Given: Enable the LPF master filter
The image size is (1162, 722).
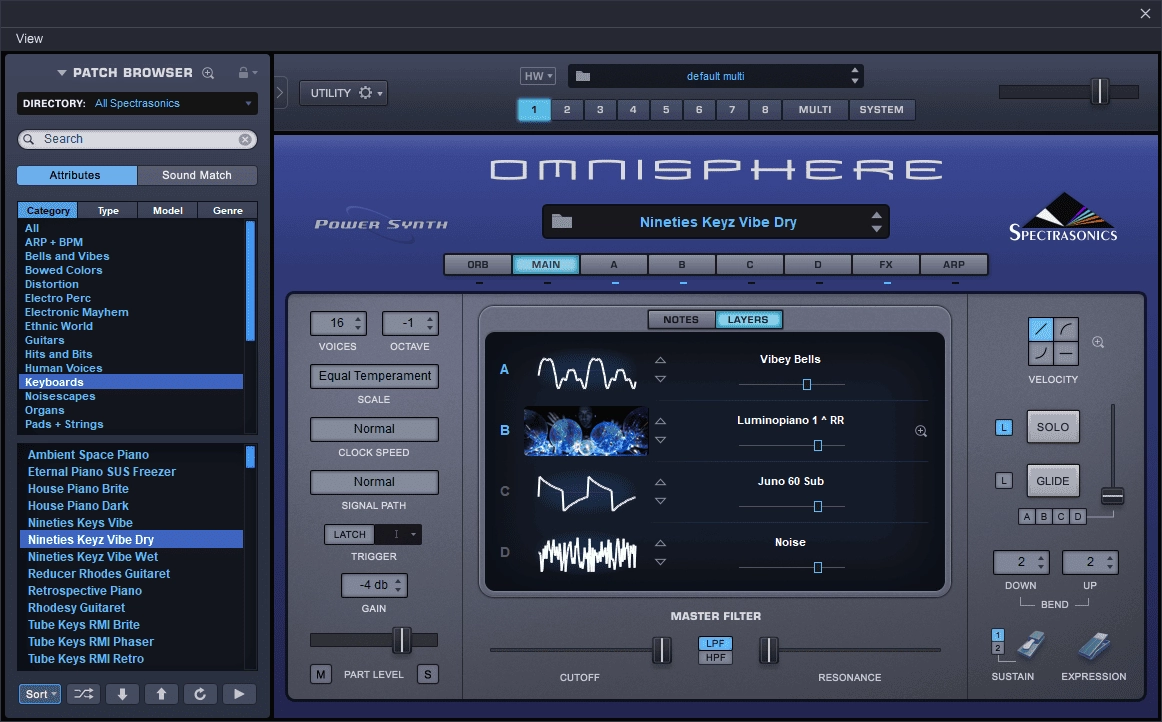Looking at the screenshot, I should tap(715, 643).
